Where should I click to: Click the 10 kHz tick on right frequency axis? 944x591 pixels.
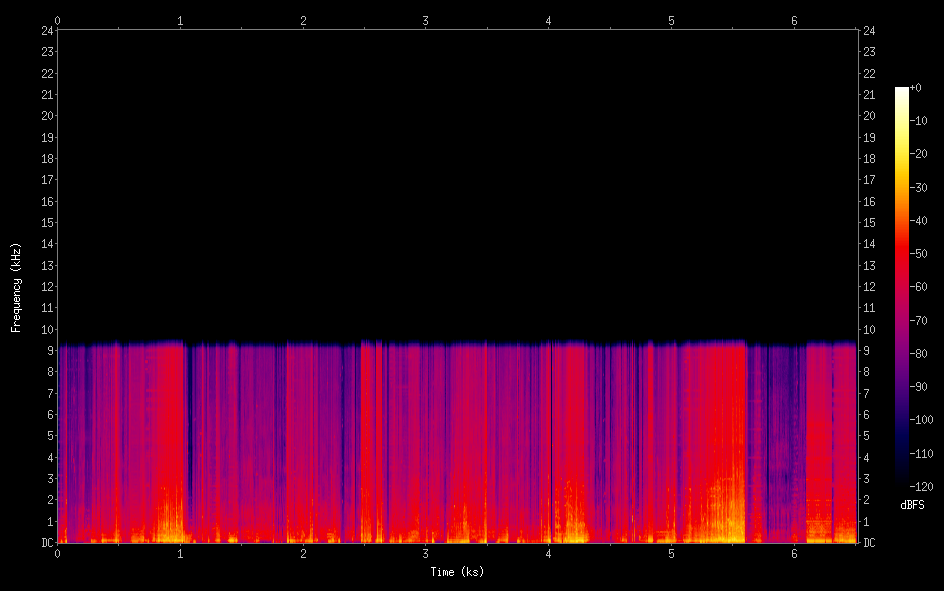(x=869, y=330)
